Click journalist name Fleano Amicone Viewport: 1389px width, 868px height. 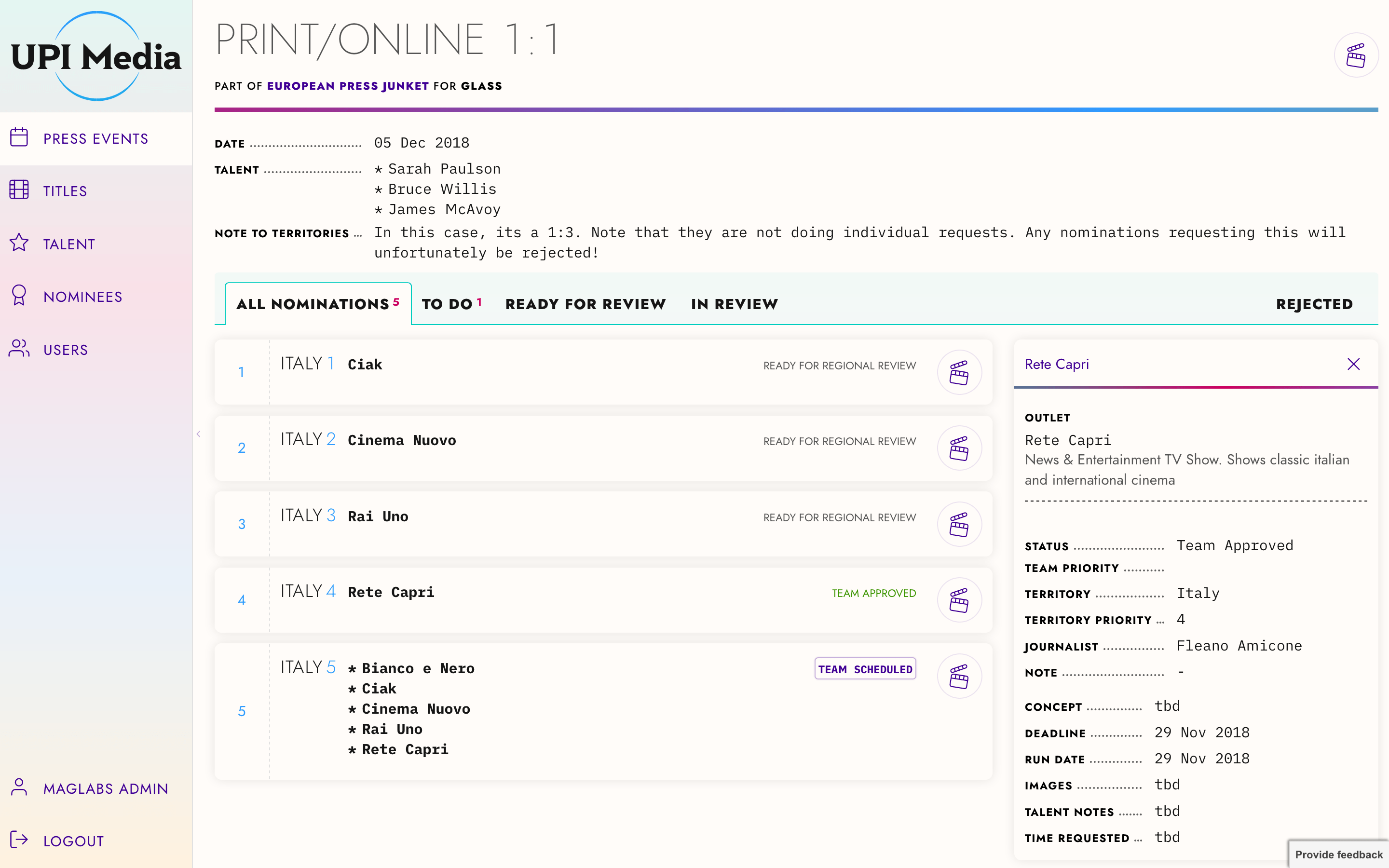coord(1239,646)
